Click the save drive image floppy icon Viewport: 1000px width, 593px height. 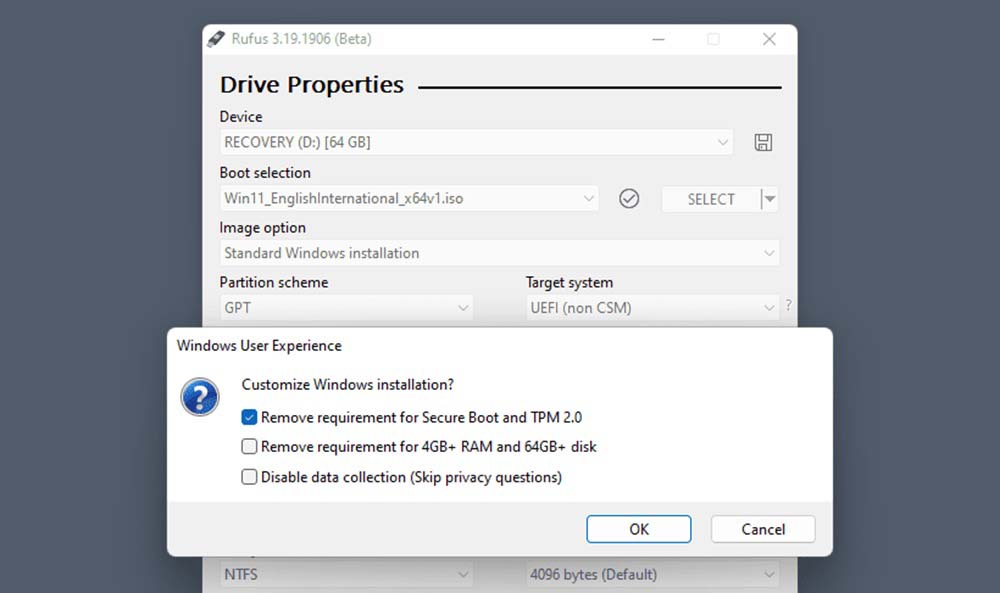pos(763,143)
